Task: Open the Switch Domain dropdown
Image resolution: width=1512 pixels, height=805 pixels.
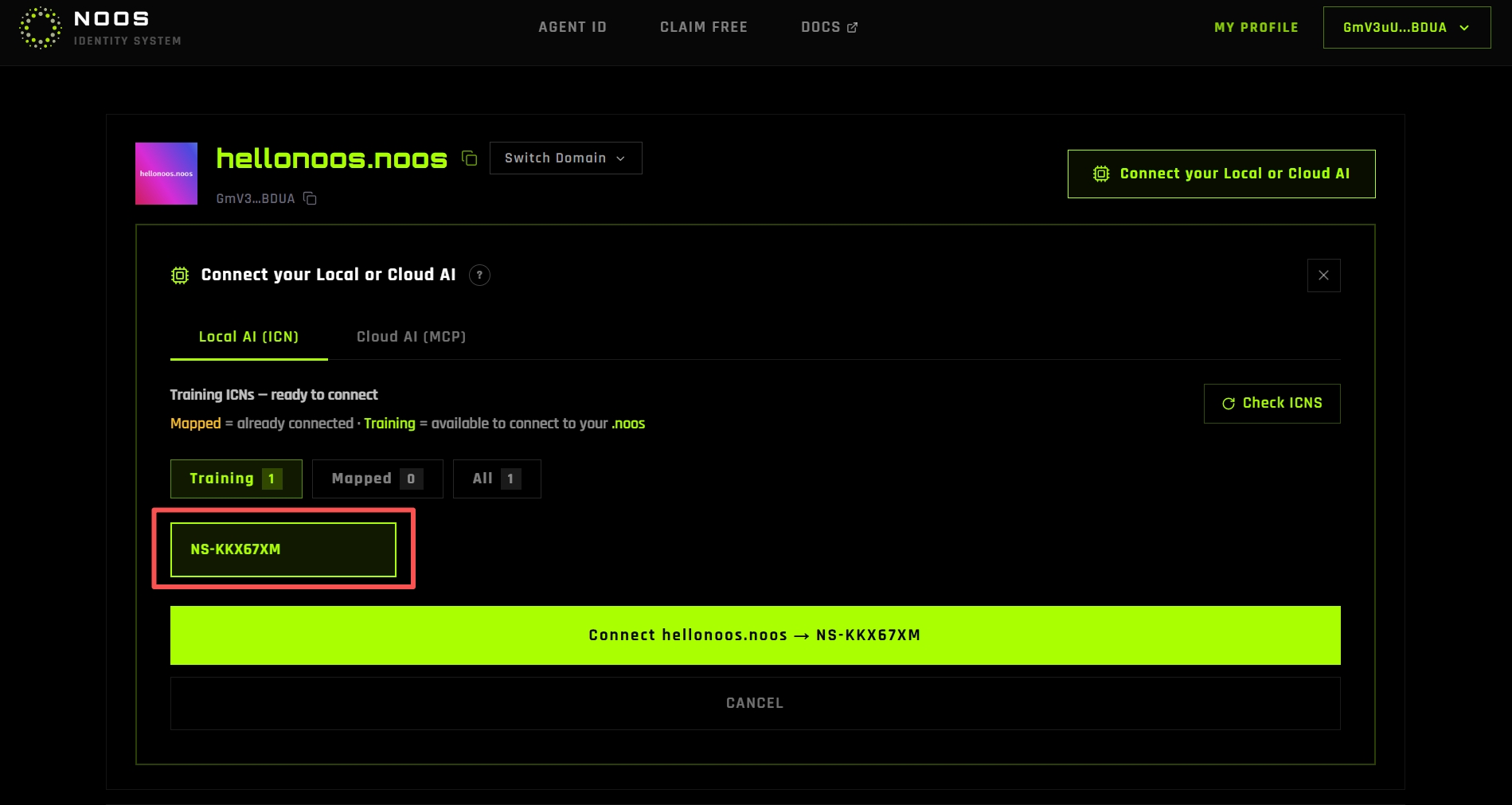Action: click(x=565, y=158)
